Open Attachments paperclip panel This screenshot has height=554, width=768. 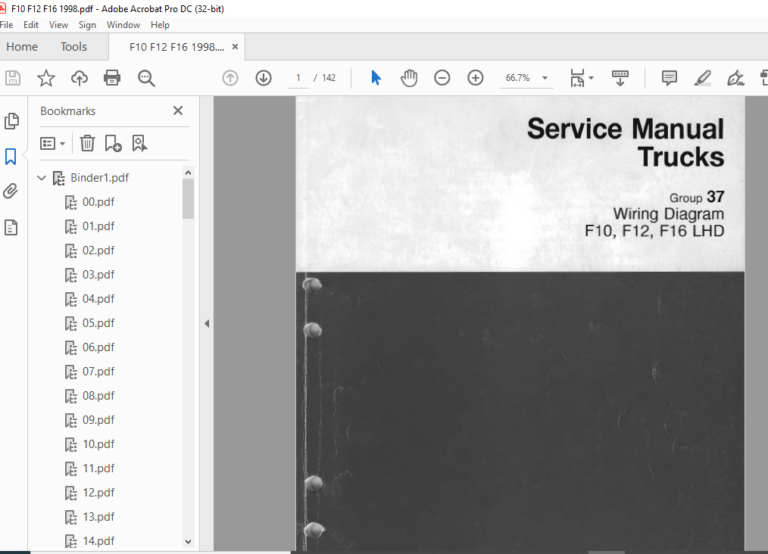tap(11, 191)
